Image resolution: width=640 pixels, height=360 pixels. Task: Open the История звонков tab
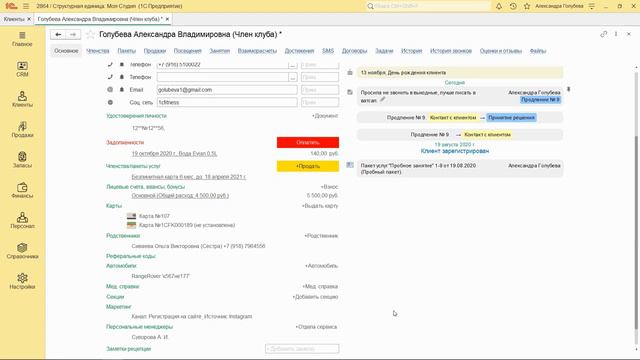point(451,51)
